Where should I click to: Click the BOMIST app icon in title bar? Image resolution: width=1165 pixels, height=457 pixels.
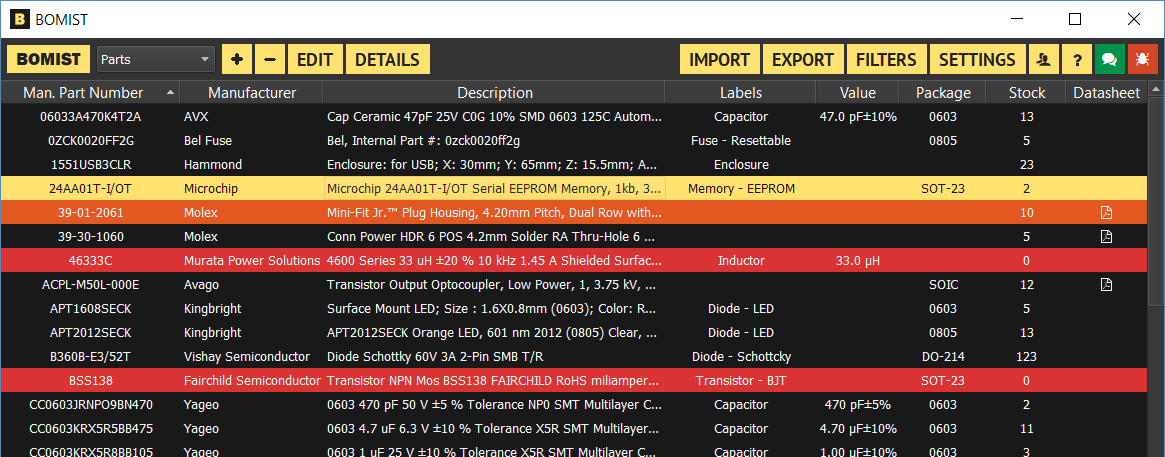click(x=20, y=19)
